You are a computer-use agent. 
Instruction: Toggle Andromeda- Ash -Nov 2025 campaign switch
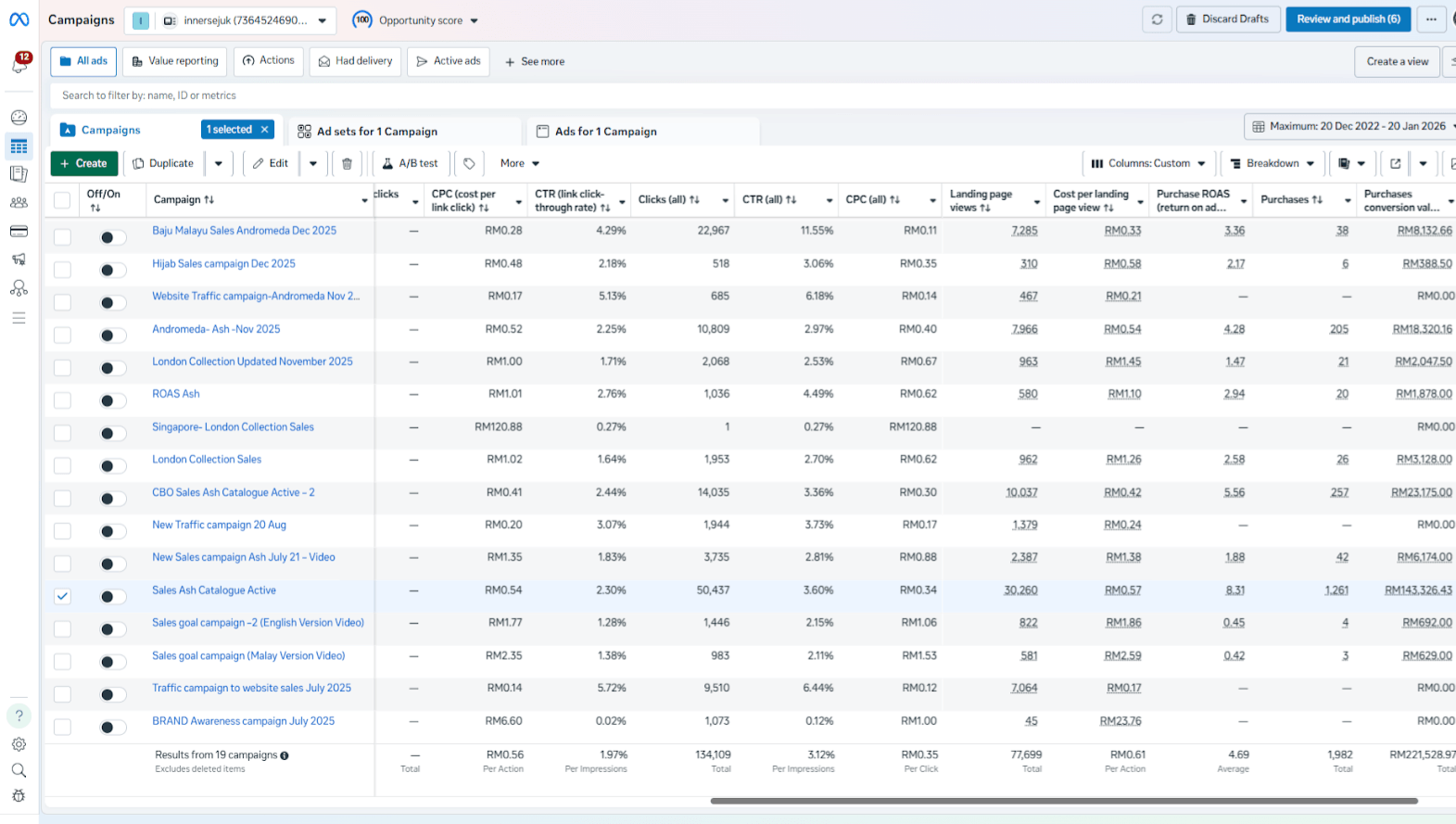[x=113, y=336]
